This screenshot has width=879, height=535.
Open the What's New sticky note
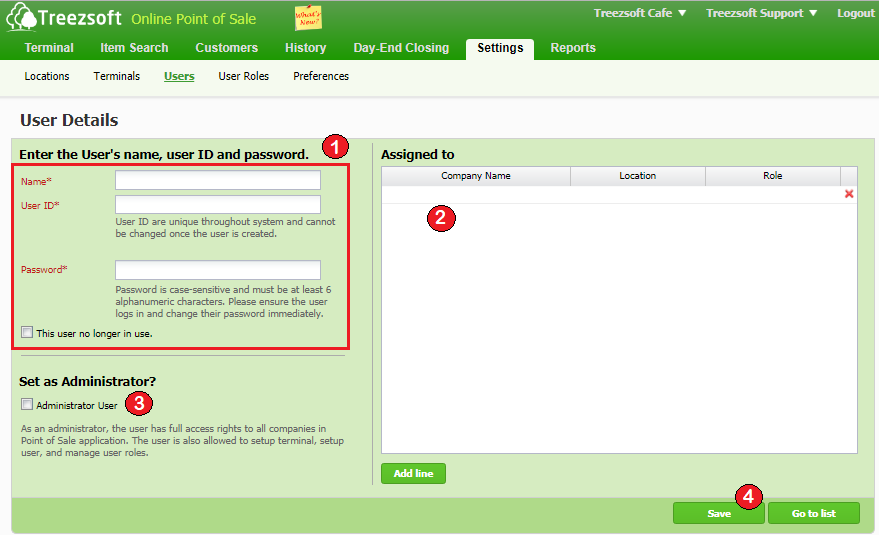tap(308, 18)
